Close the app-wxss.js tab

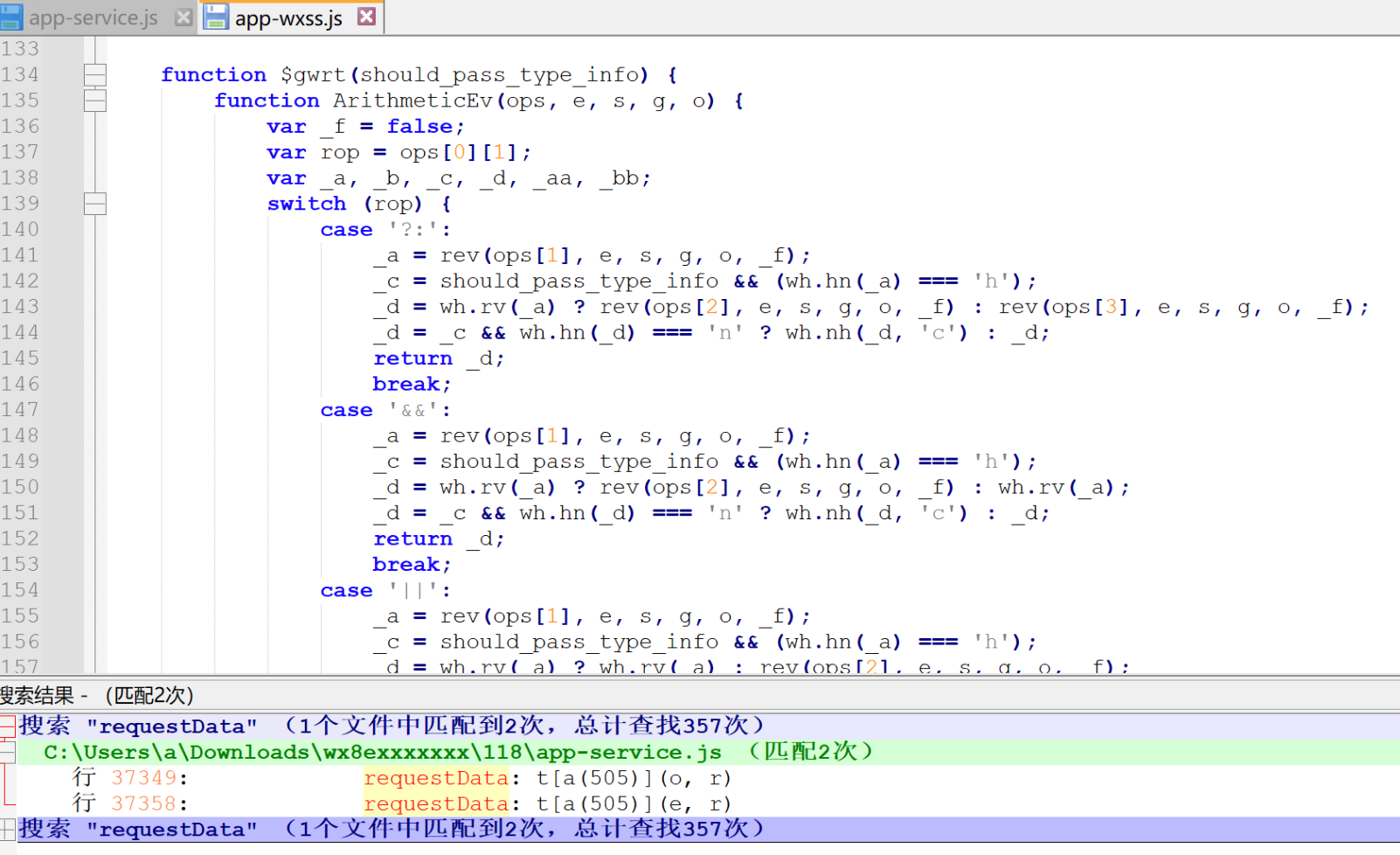click(368, 16)
